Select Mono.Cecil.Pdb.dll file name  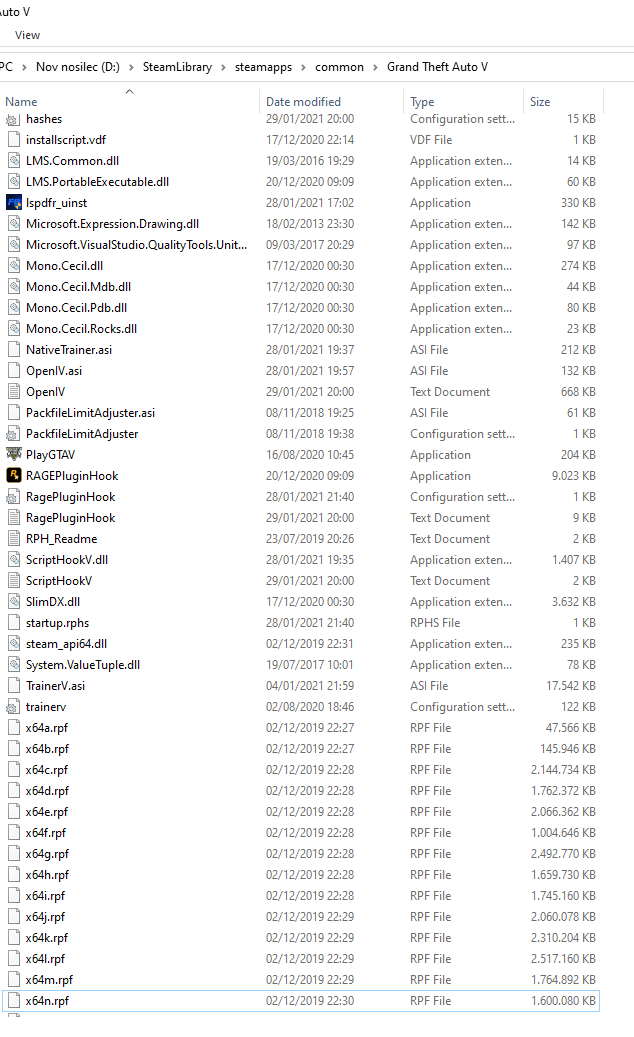[76, 308]
